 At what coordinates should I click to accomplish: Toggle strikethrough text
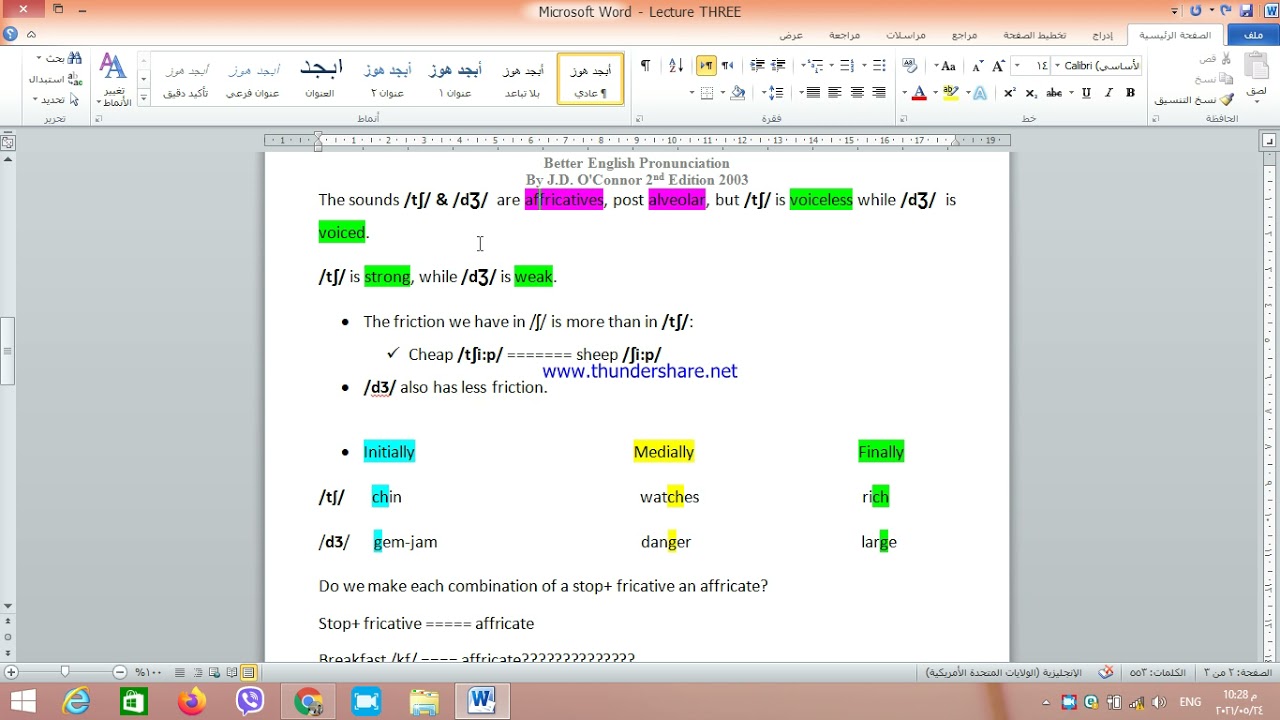click(1054, 93)
